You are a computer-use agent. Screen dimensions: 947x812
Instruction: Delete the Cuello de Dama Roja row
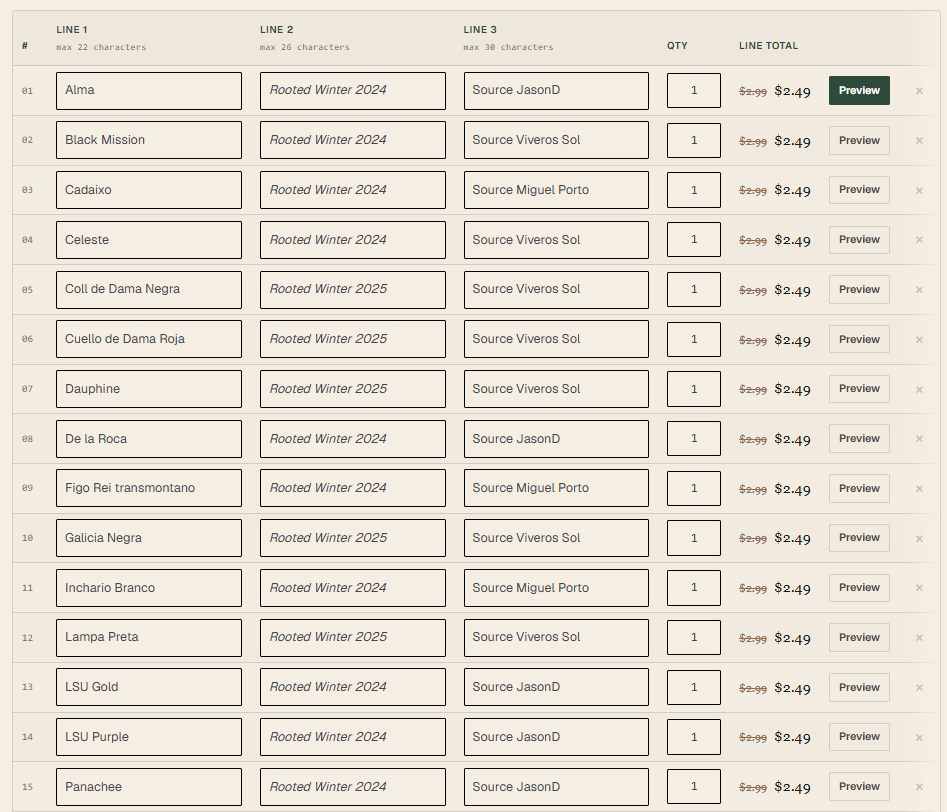[919, 340]
